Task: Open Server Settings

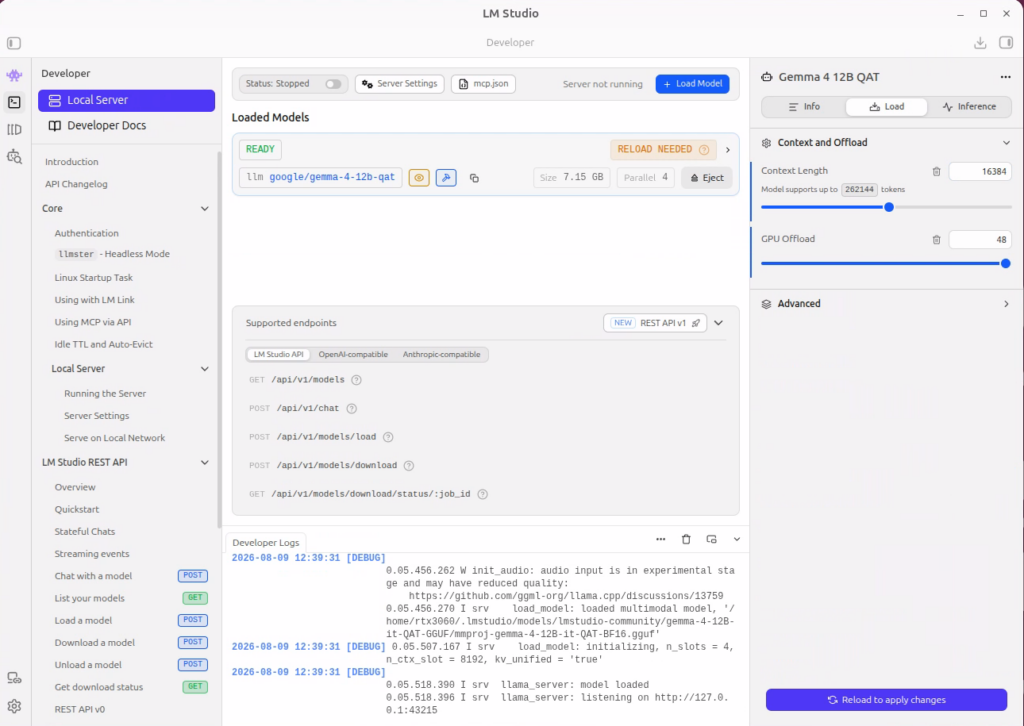Action: (400, 84)
